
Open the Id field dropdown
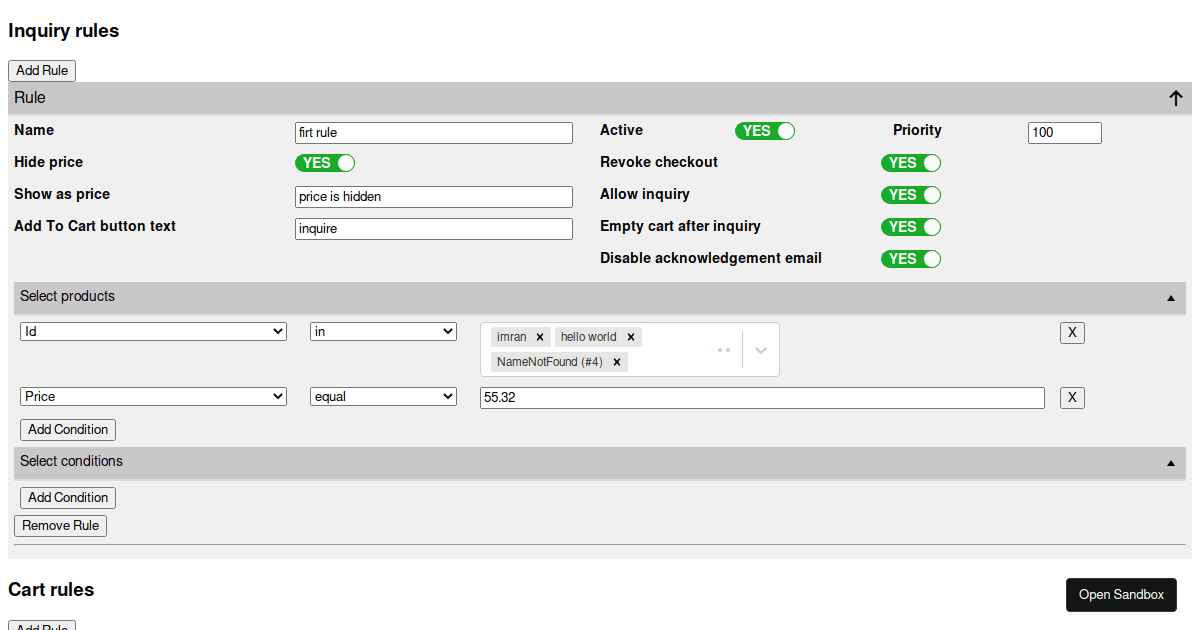pos(153,332)
